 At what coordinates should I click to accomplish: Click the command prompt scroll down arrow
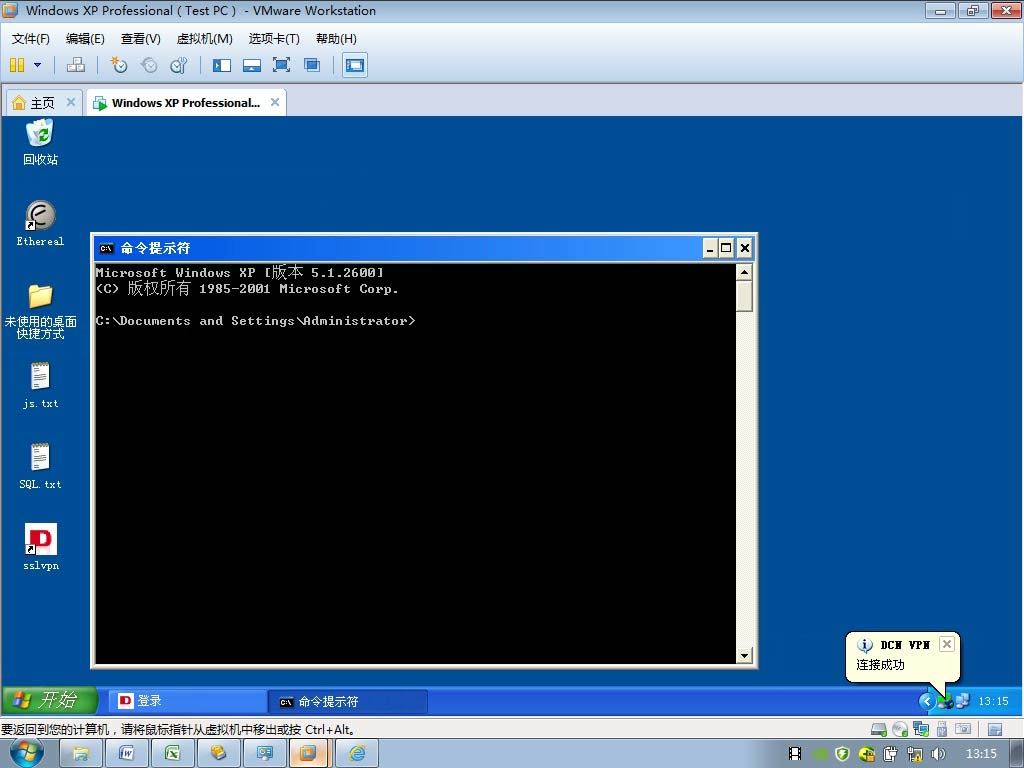point(744,655)
